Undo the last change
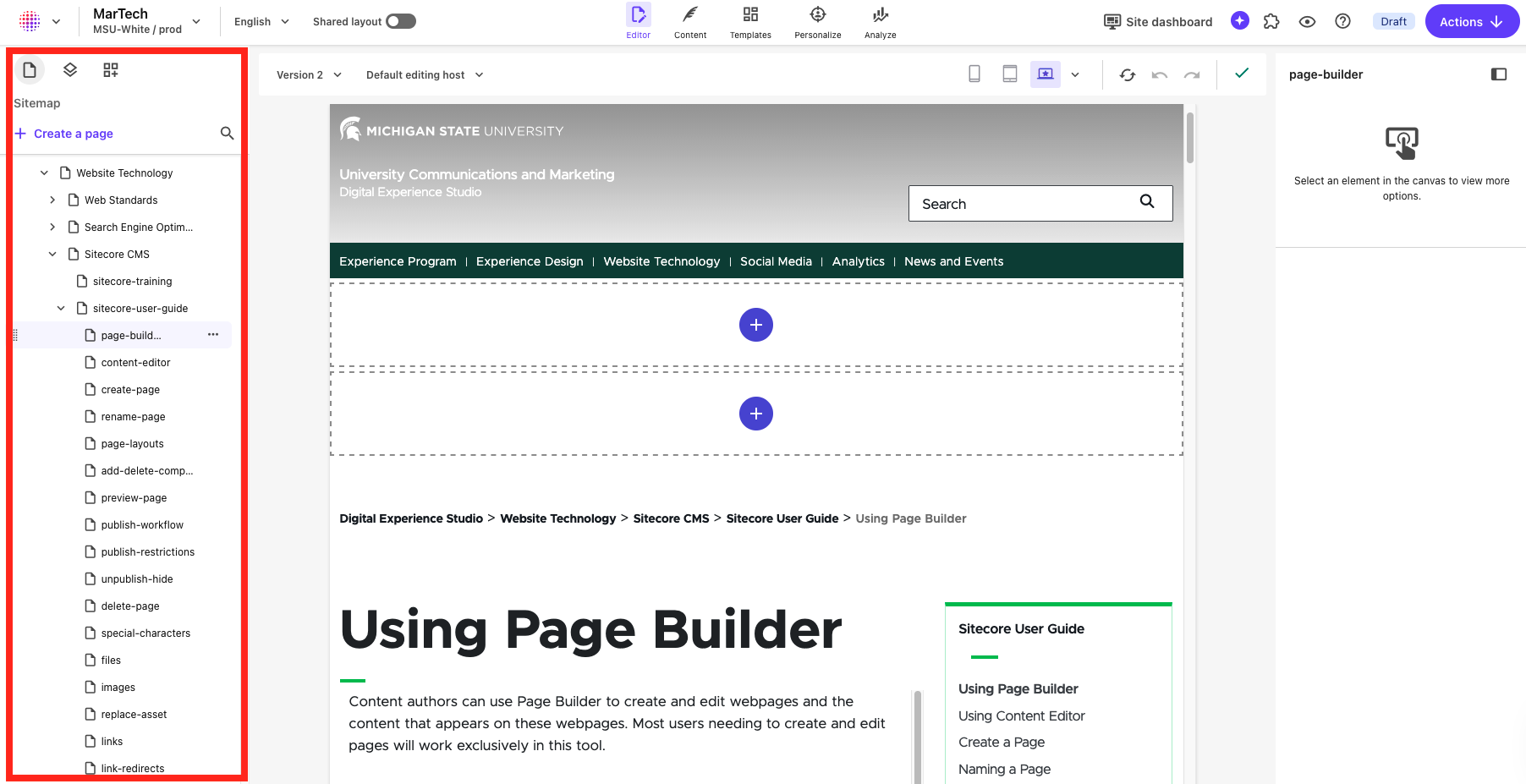Screen dimensions: 1526x784 tap(1160, 74)
